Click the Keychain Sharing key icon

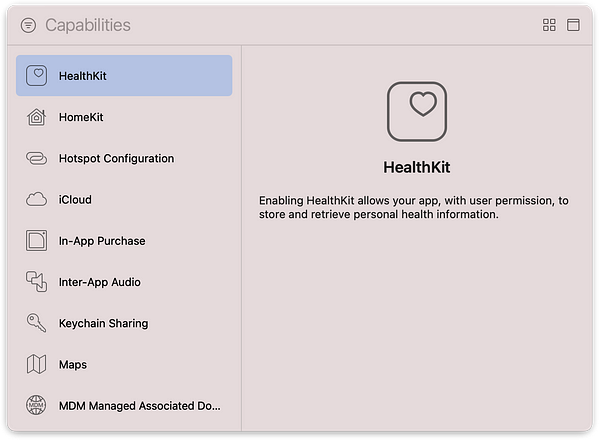click(36, 323)
